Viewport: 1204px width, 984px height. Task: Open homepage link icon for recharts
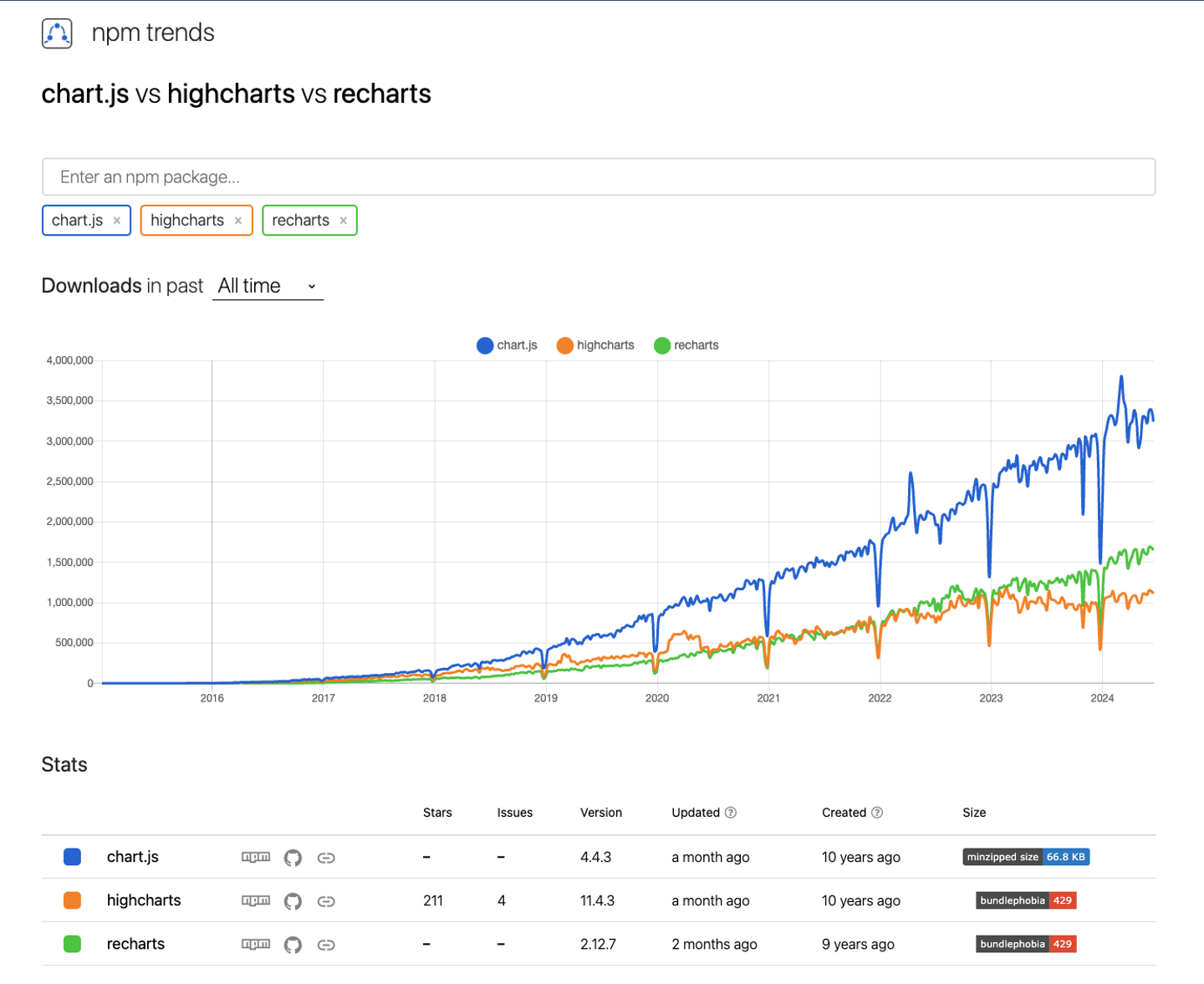326,945
